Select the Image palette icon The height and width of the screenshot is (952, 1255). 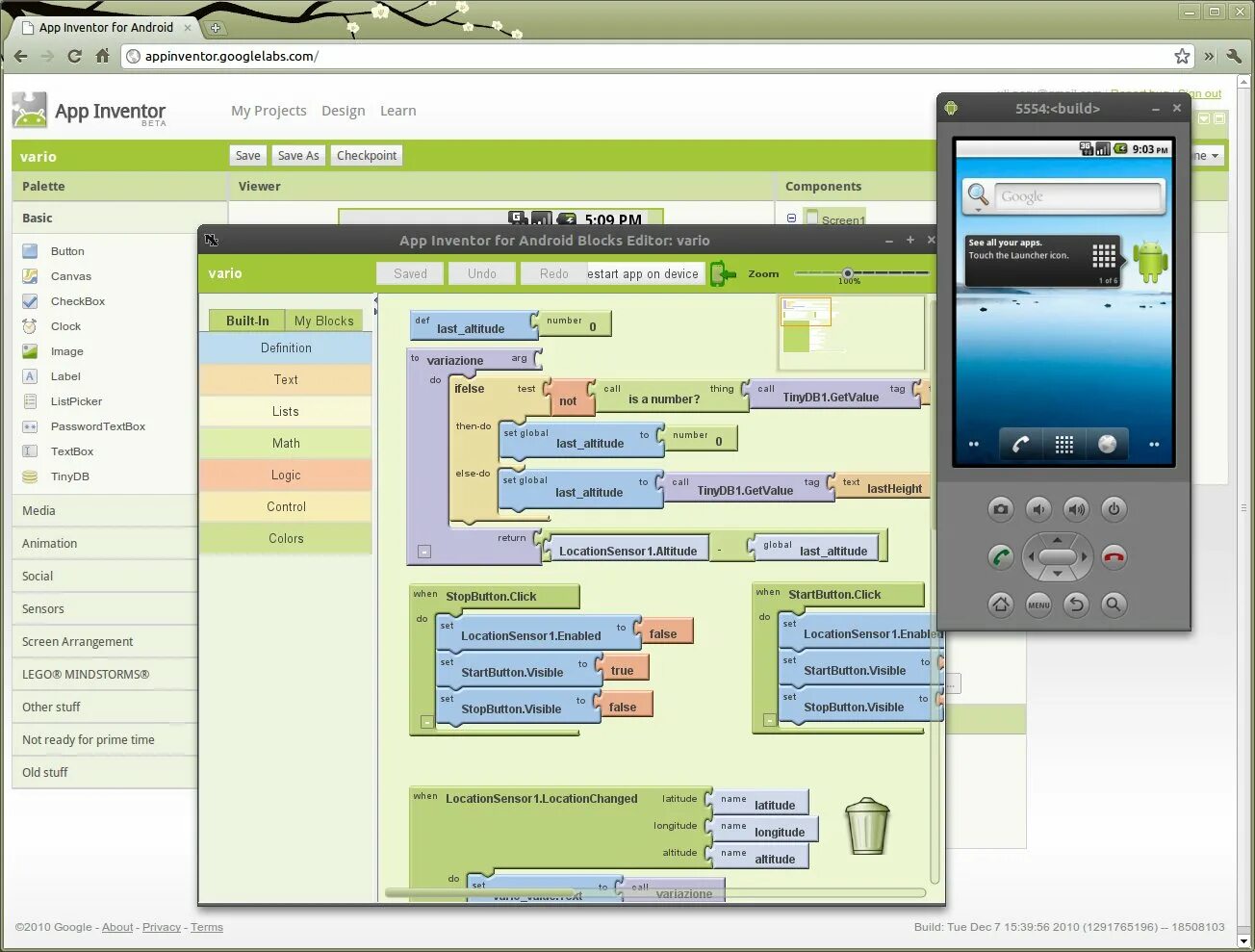coord(30,351)
